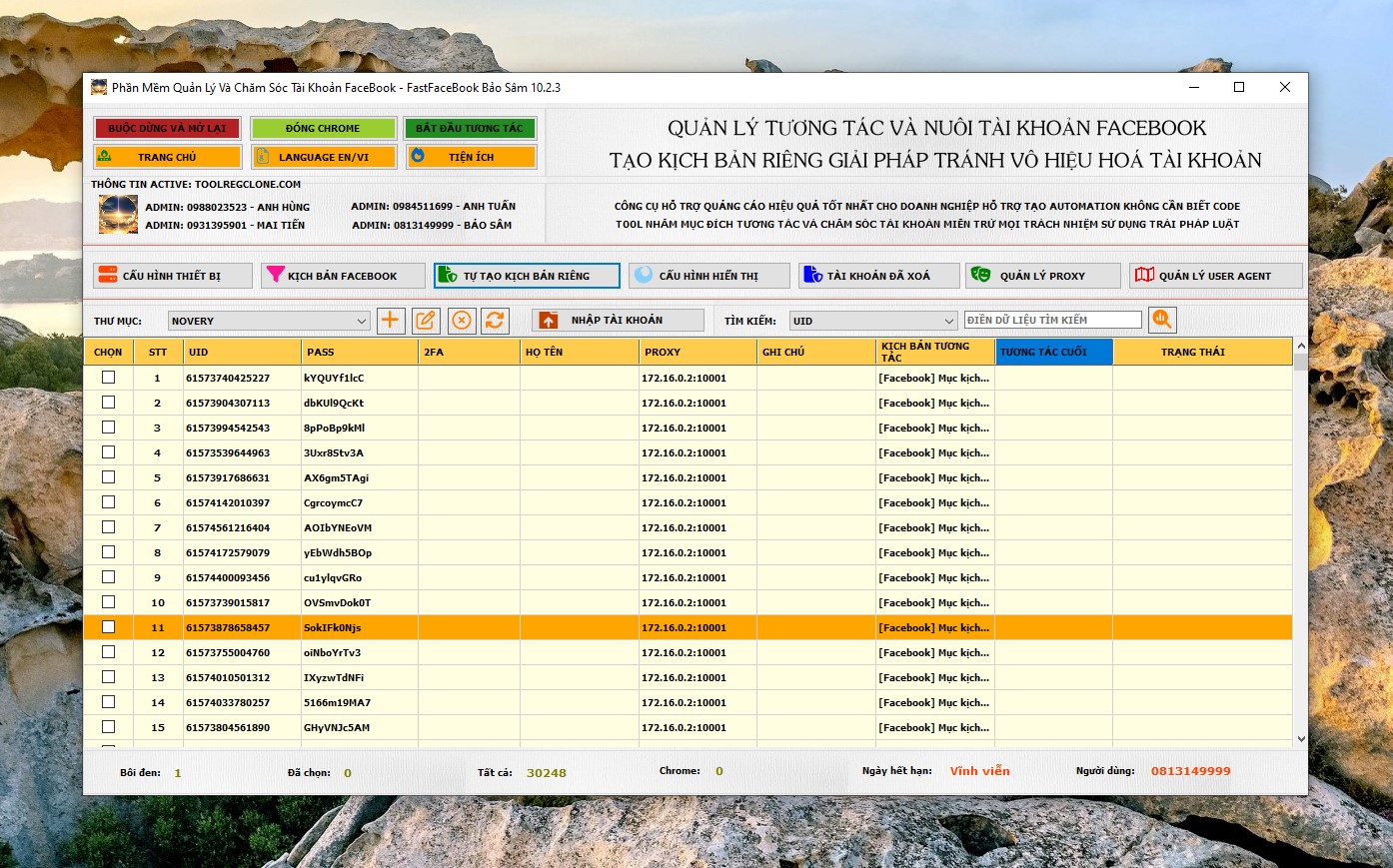Tick checkbox for row 6
Viewport: 1393px width, 868px height.
coord(108,502)
